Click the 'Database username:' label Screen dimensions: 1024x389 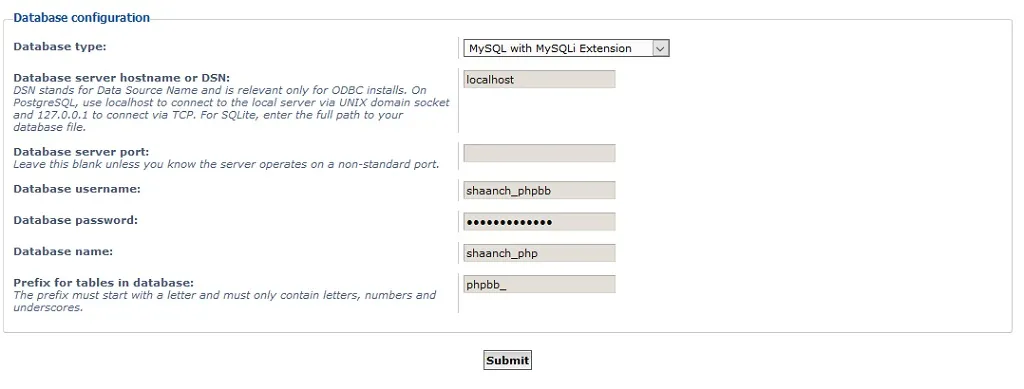(77, 189)
